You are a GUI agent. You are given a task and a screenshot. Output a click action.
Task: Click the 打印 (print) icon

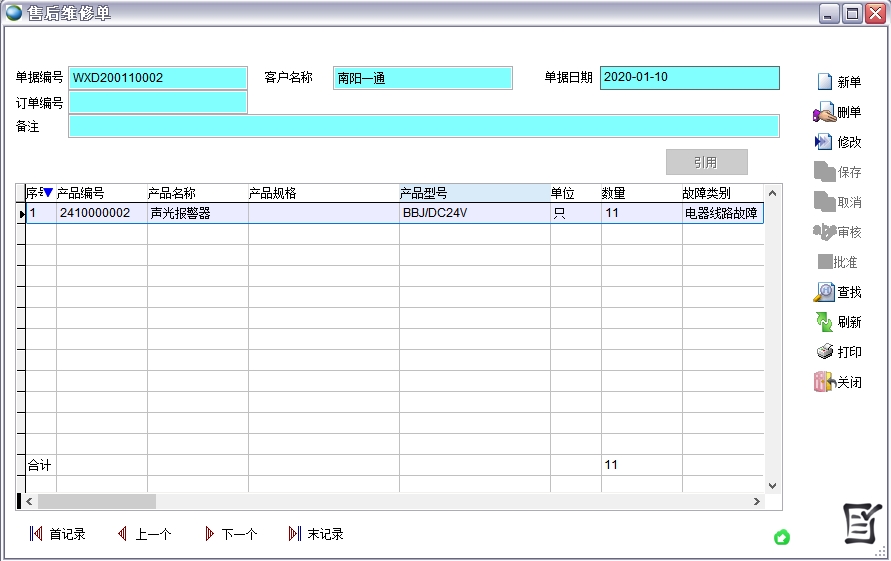824,352
